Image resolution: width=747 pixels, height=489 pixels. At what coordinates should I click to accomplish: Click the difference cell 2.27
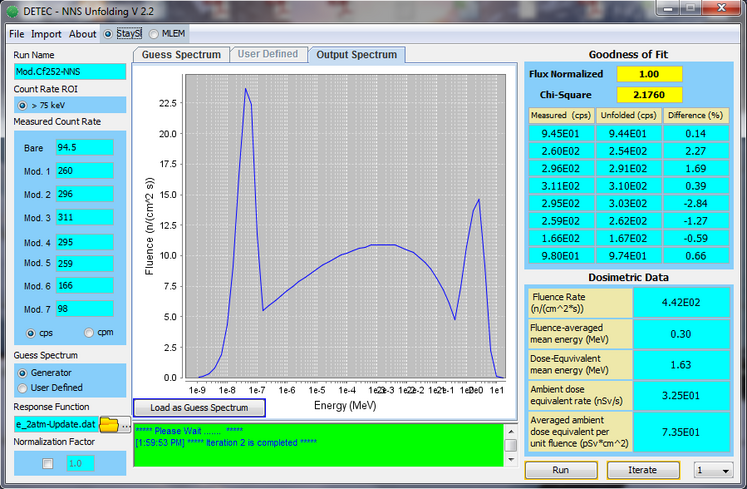click(696, 151)
